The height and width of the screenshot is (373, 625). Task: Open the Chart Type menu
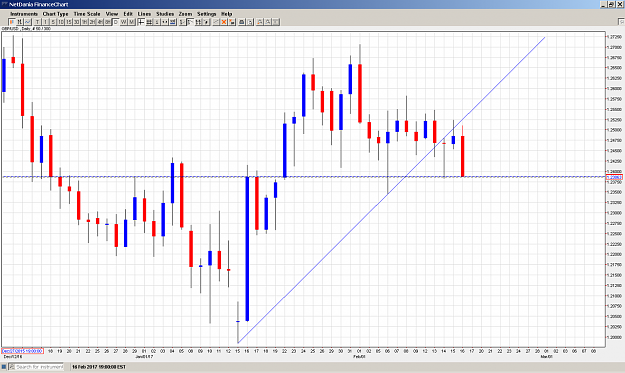[55, 14]
